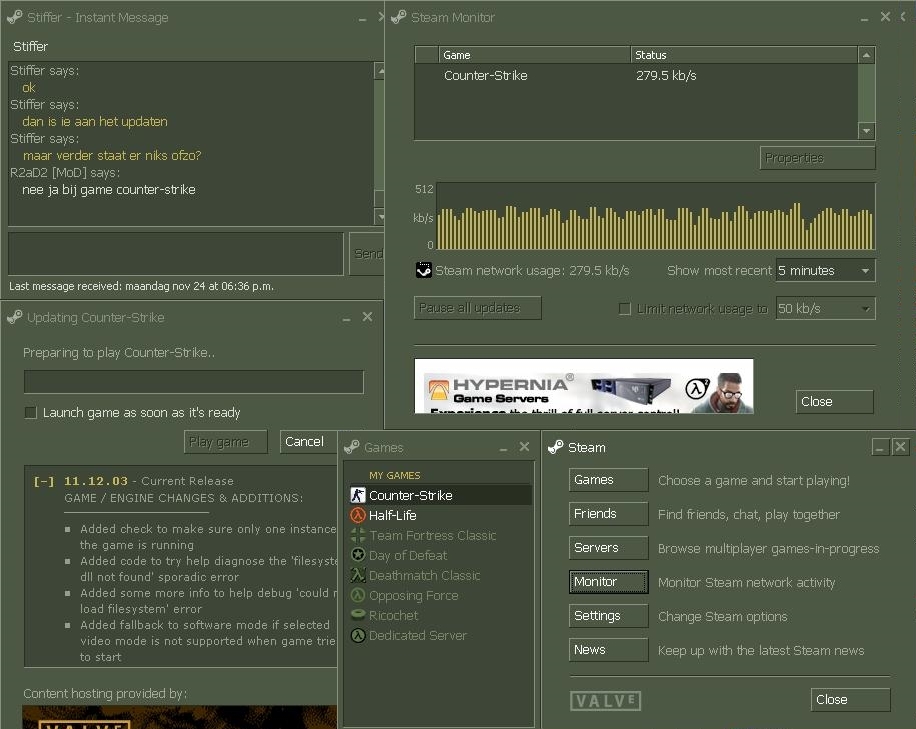Image resolution: width=916 pixels, height=729 pixels.
Task: Click Day of Defeat icon
Action: (358, 555)
